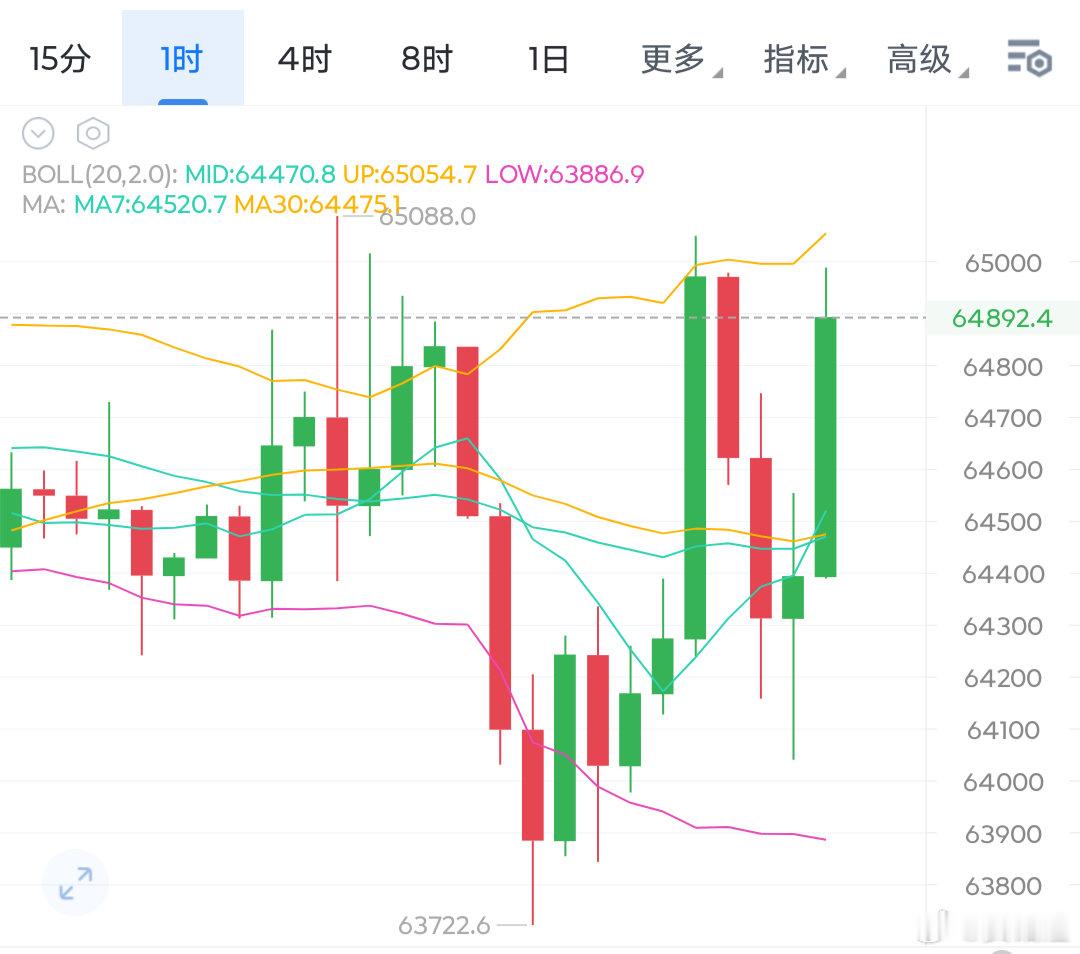
Task: Open the 指标 indicators dropdown
Action: click(804, 59)
